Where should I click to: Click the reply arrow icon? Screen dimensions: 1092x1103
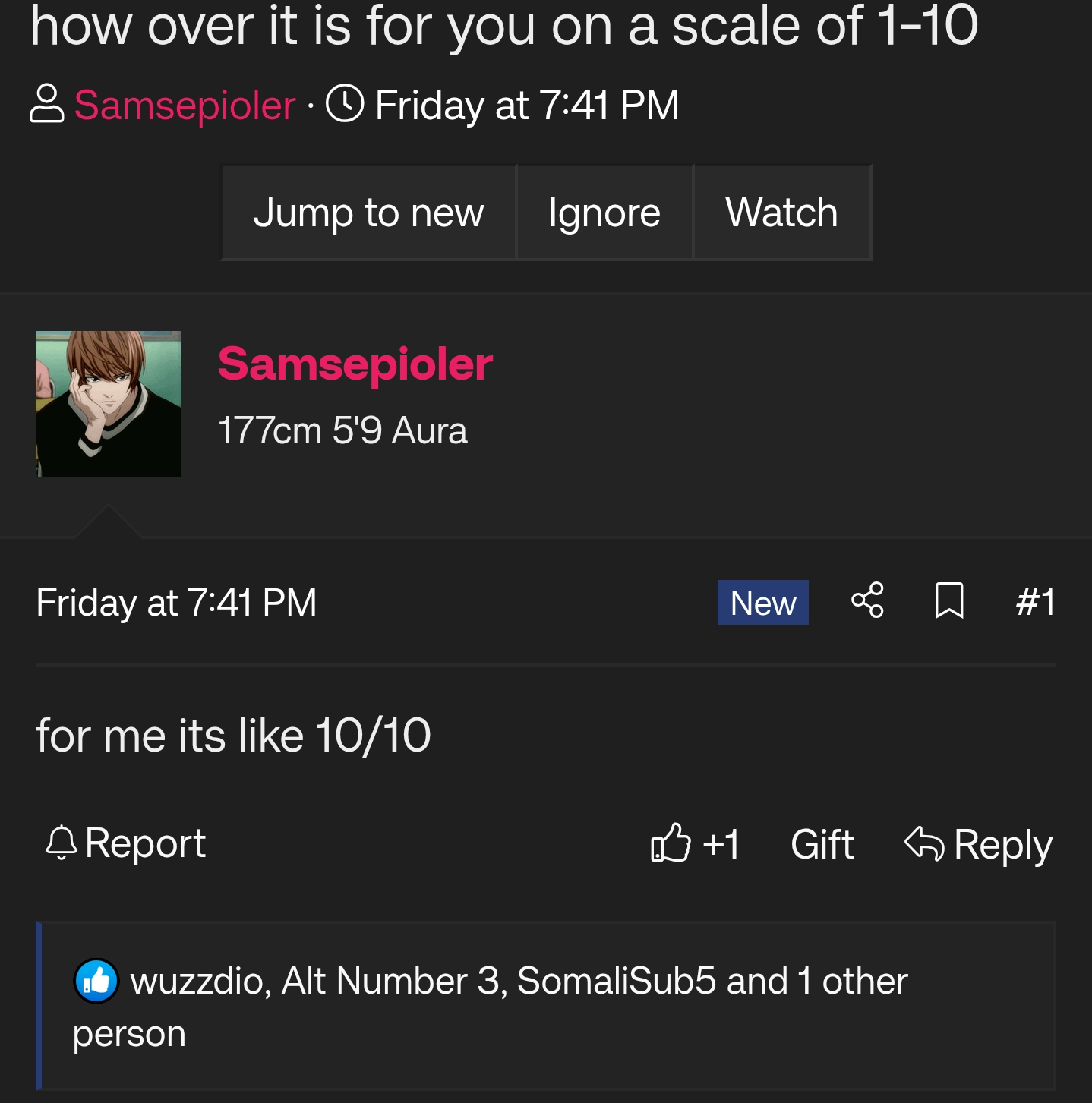[925, 843]
